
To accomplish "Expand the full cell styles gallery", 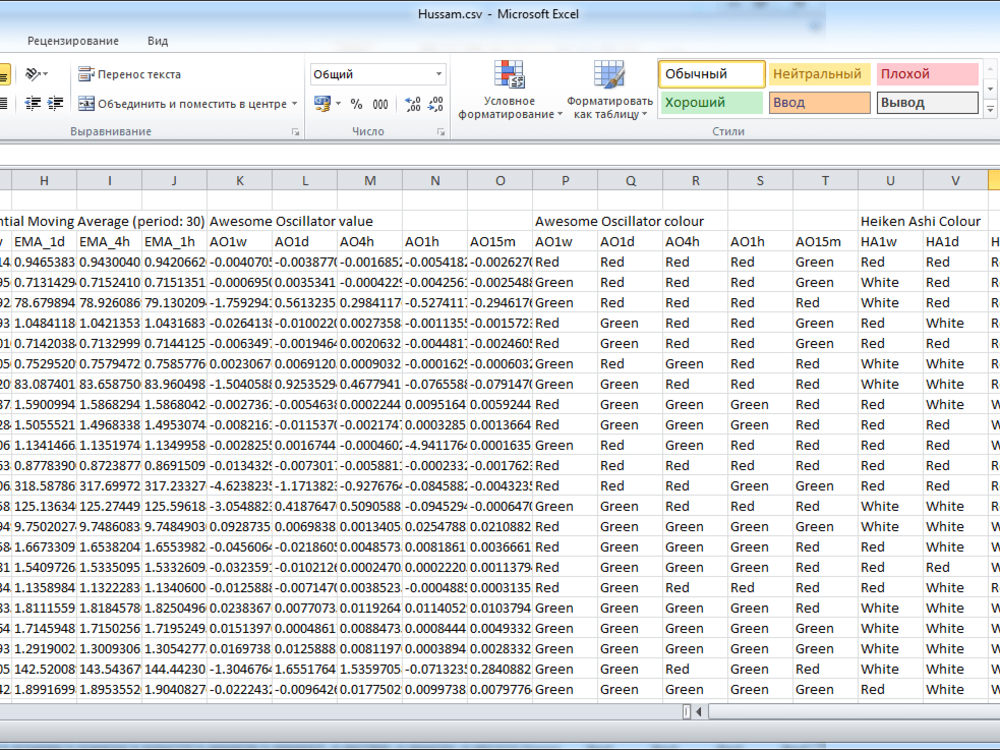I will [x=990, y=110].
